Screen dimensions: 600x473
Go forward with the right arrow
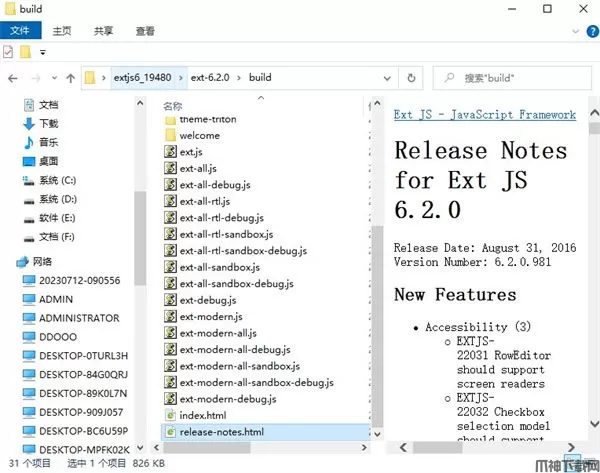point(36,78)
